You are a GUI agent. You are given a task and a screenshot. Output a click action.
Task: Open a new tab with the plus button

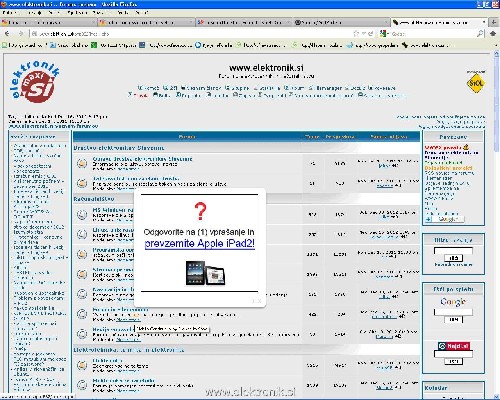(494, 22)
